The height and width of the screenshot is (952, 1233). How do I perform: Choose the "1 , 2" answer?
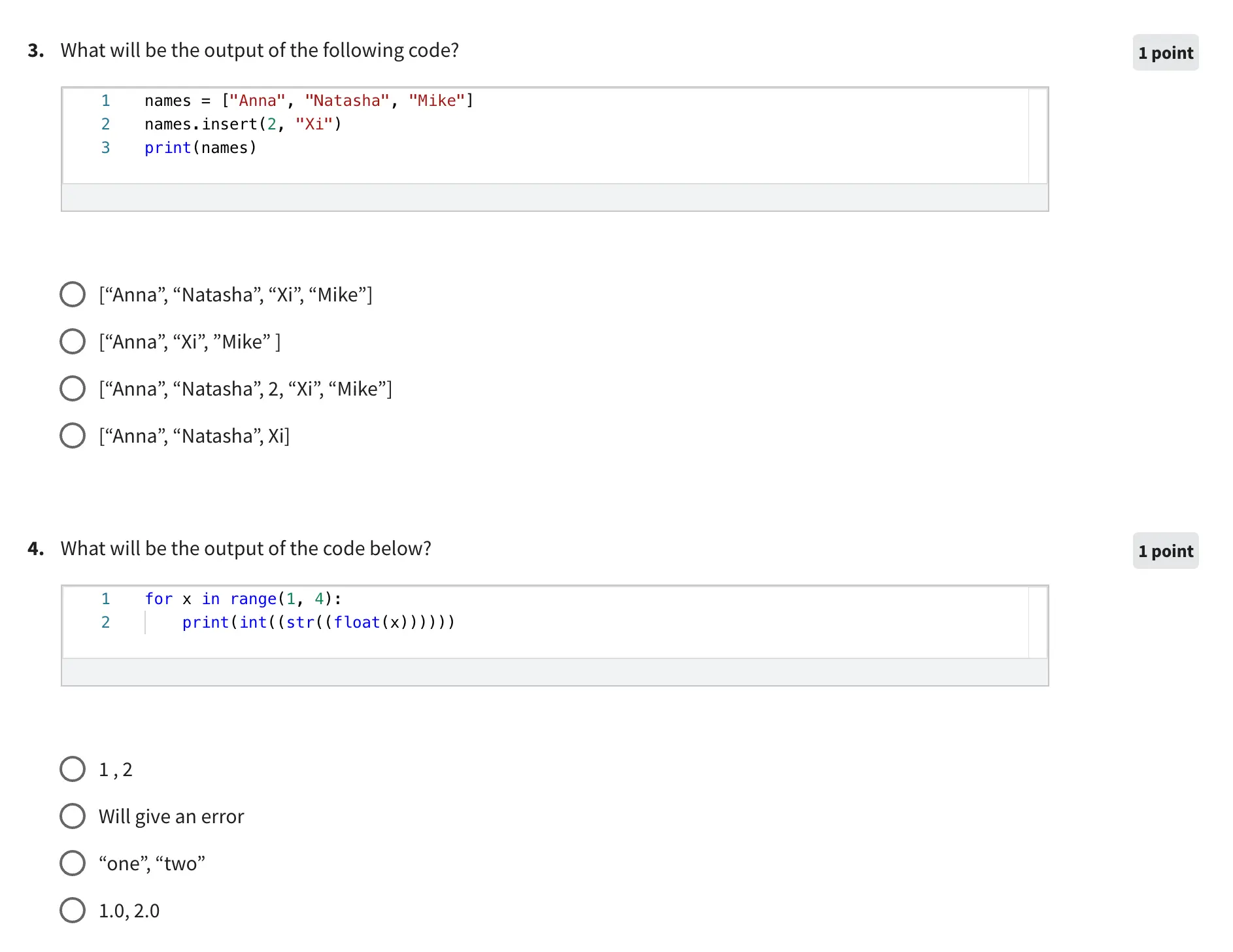[x=73, y=769]
